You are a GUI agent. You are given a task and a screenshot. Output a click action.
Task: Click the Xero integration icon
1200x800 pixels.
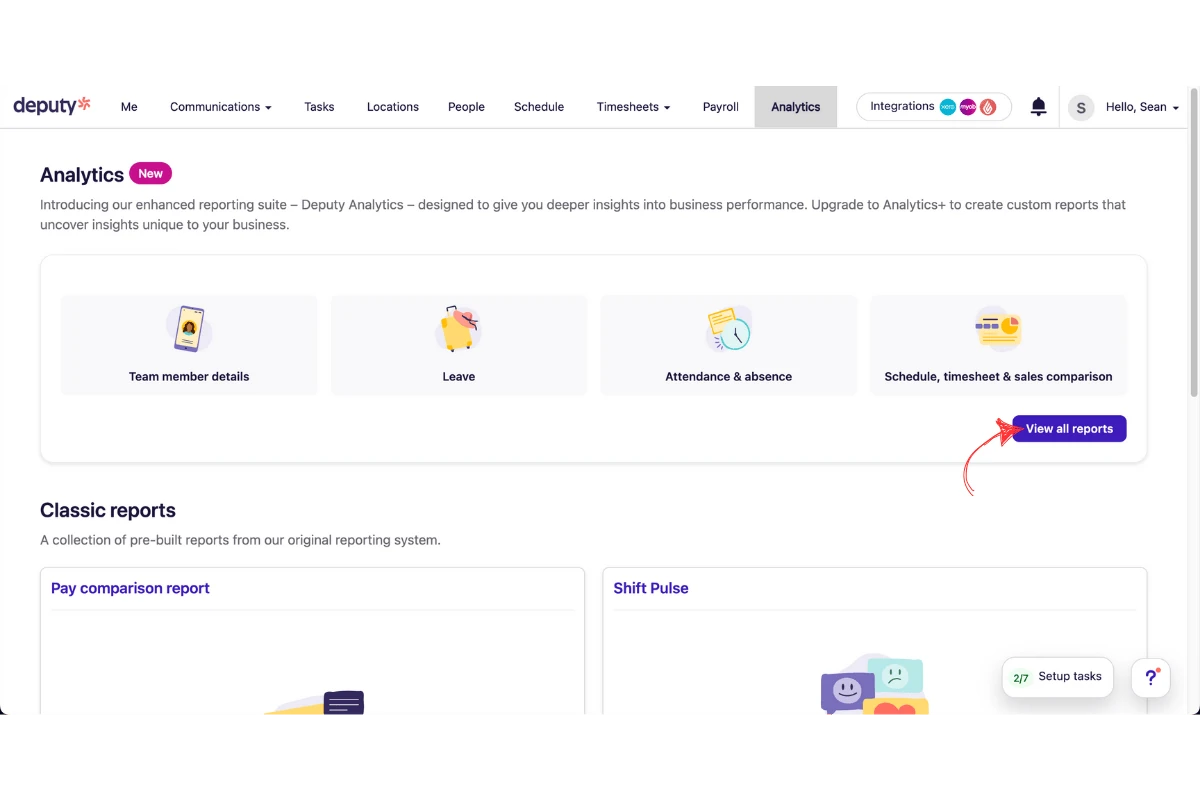coord(948,107)
